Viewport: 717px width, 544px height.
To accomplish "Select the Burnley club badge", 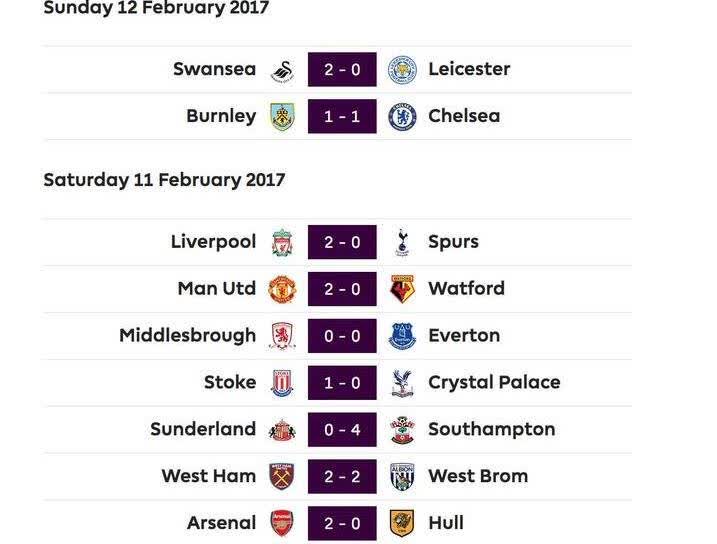I will click(282, 117).
